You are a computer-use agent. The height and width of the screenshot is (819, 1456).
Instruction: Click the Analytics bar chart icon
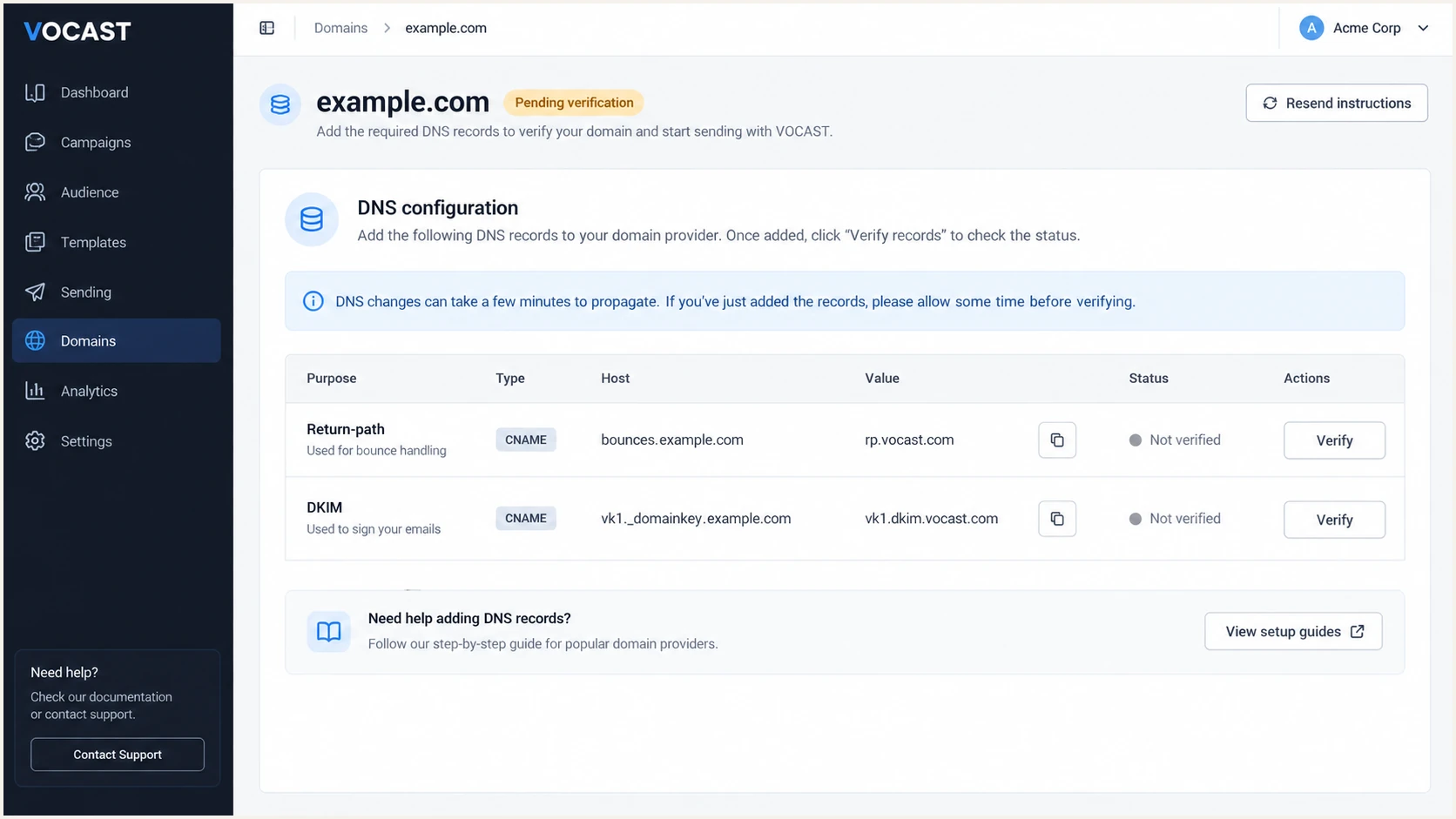(x=35, y=391)
